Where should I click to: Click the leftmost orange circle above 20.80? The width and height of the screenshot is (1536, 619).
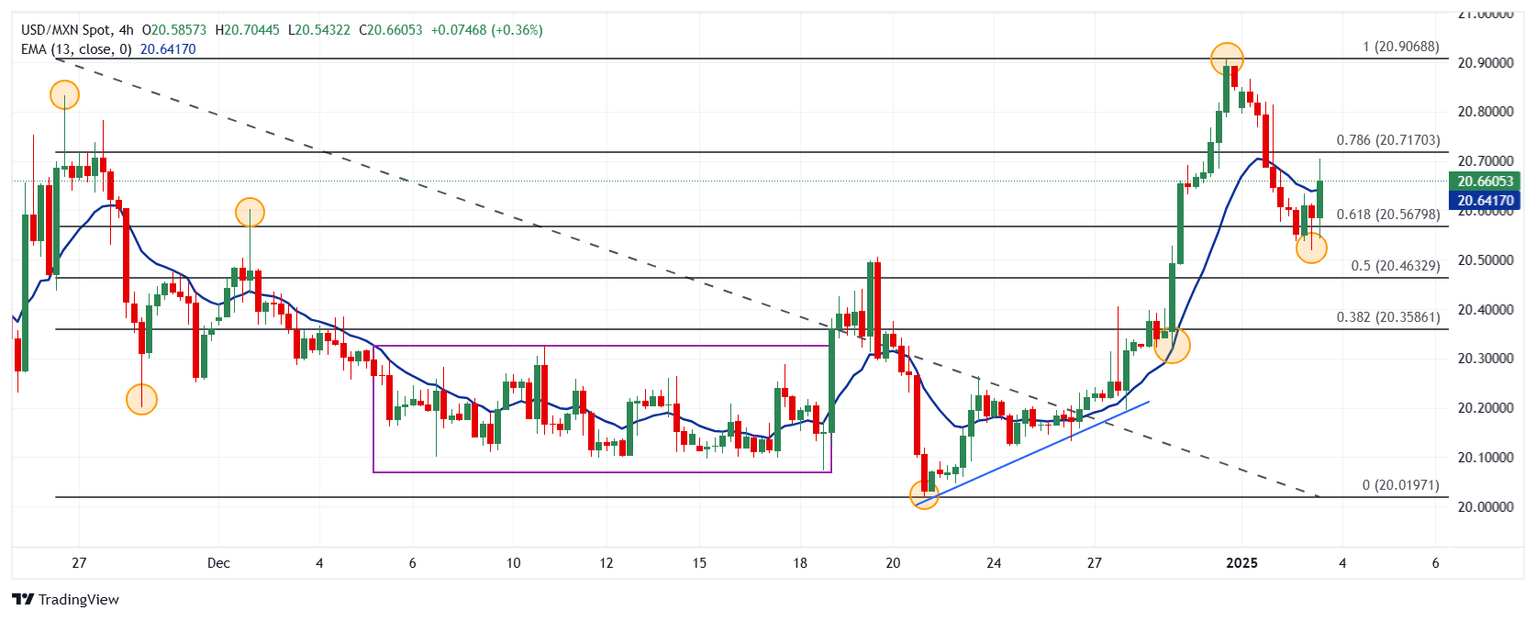pyautogui.click(x=64, y=96)
